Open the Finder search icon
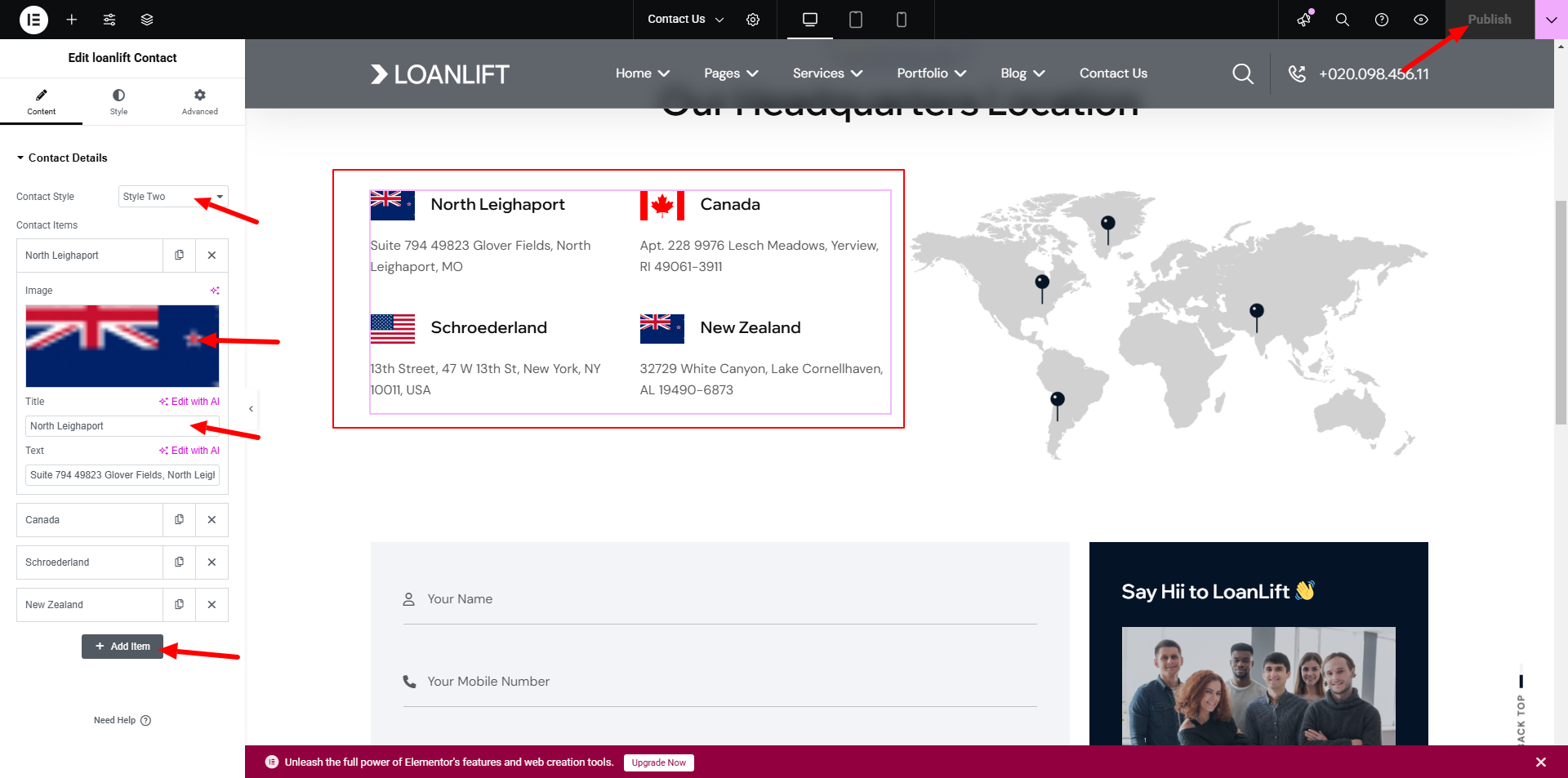The image size is (1568, 778). 1342,20
